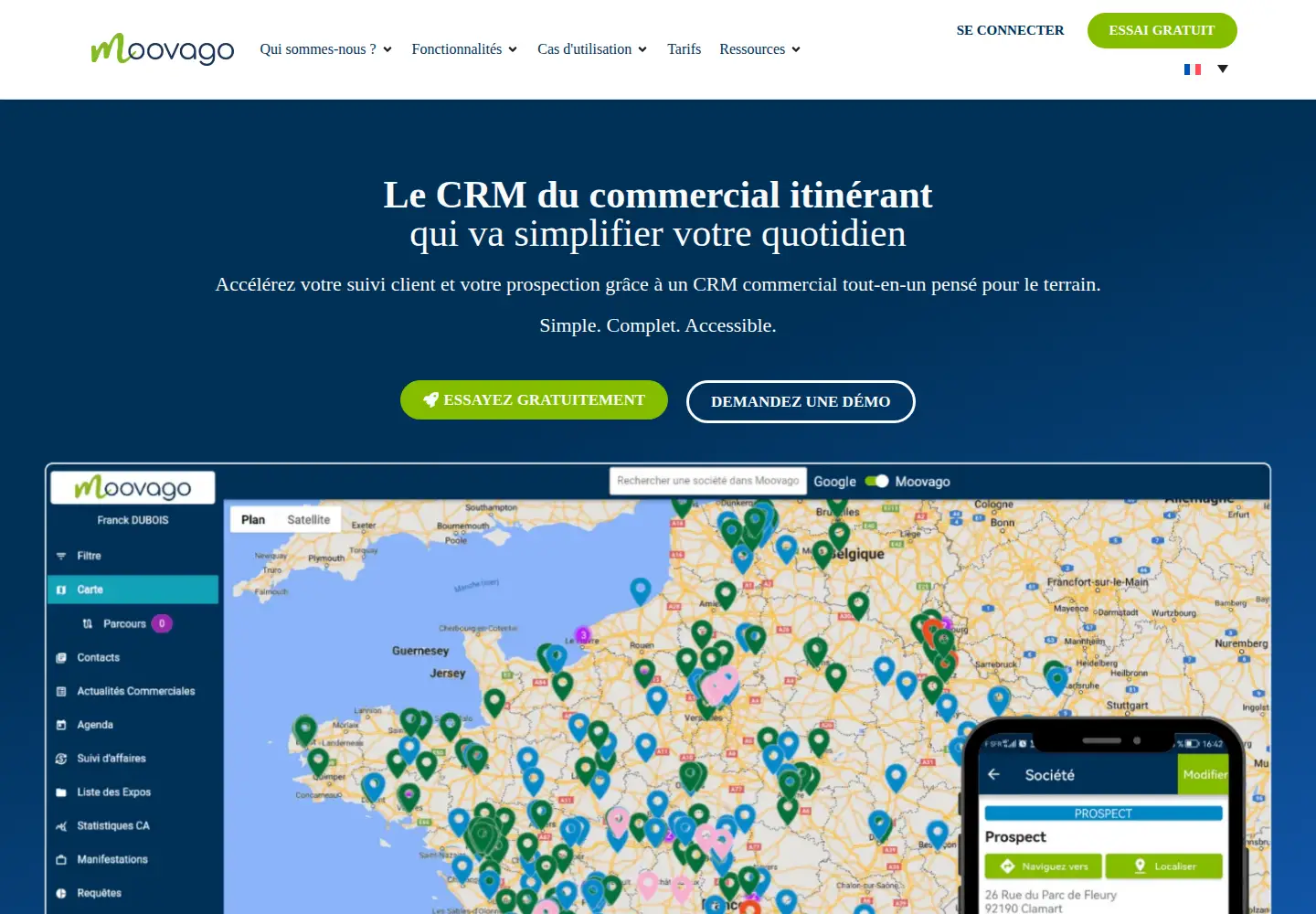
Task: Click the Suivi d'affaires icon
Action: pos(61,759)
